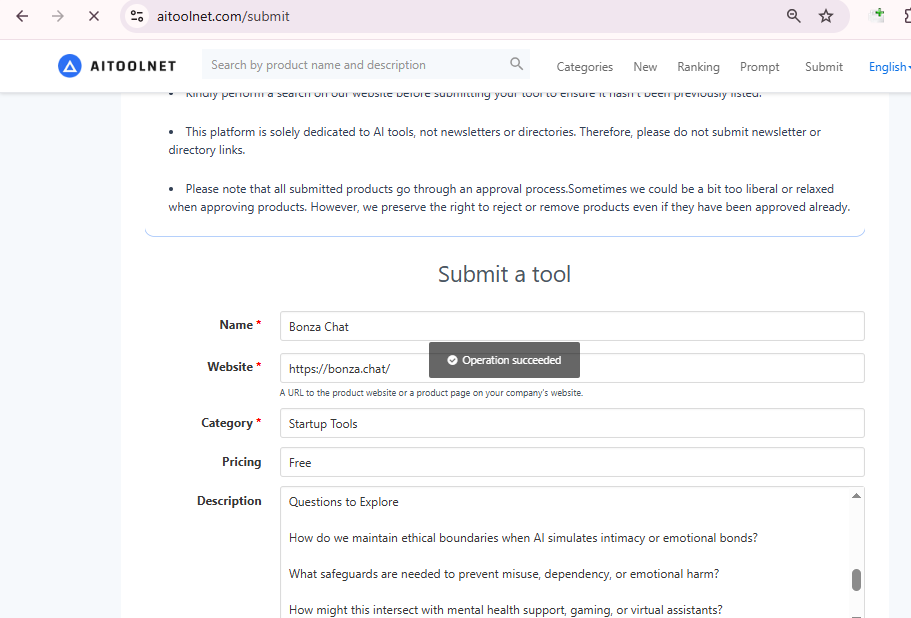This screenshot has width=911, height=618.
Task: Open the Category field showing Startup Tools
Action: click(x=571, y=423)
